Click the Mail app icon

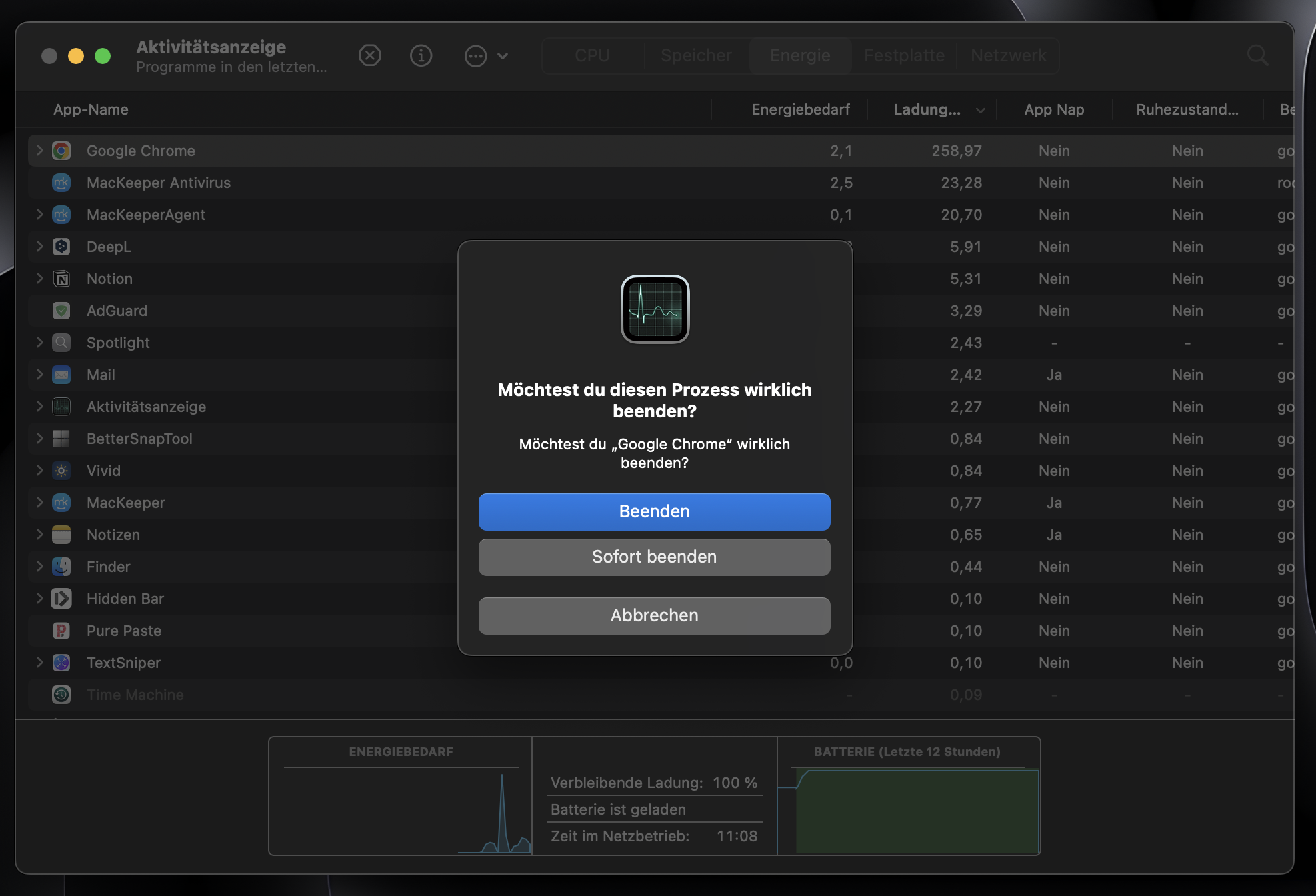pyautogui.click(x=61, y=375)
